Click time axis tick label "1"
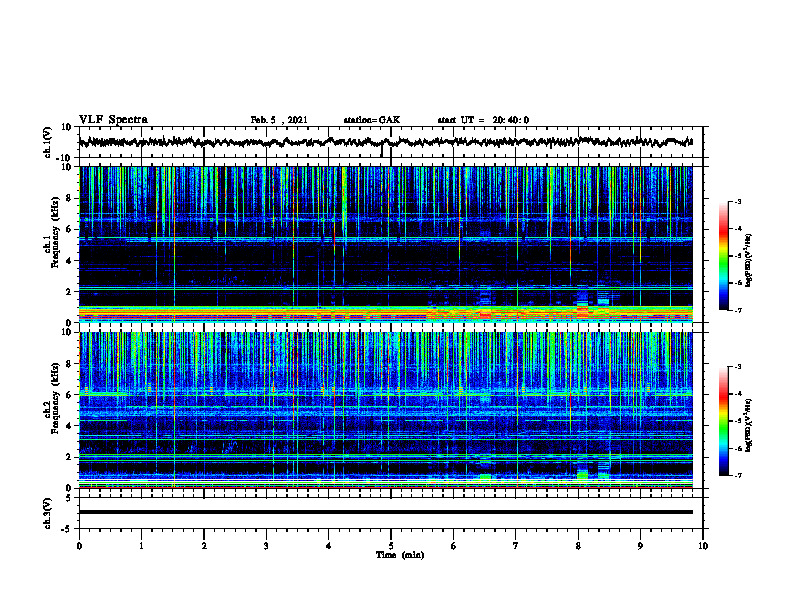Screen dimensions: 792x612 (x=141, y=546)
